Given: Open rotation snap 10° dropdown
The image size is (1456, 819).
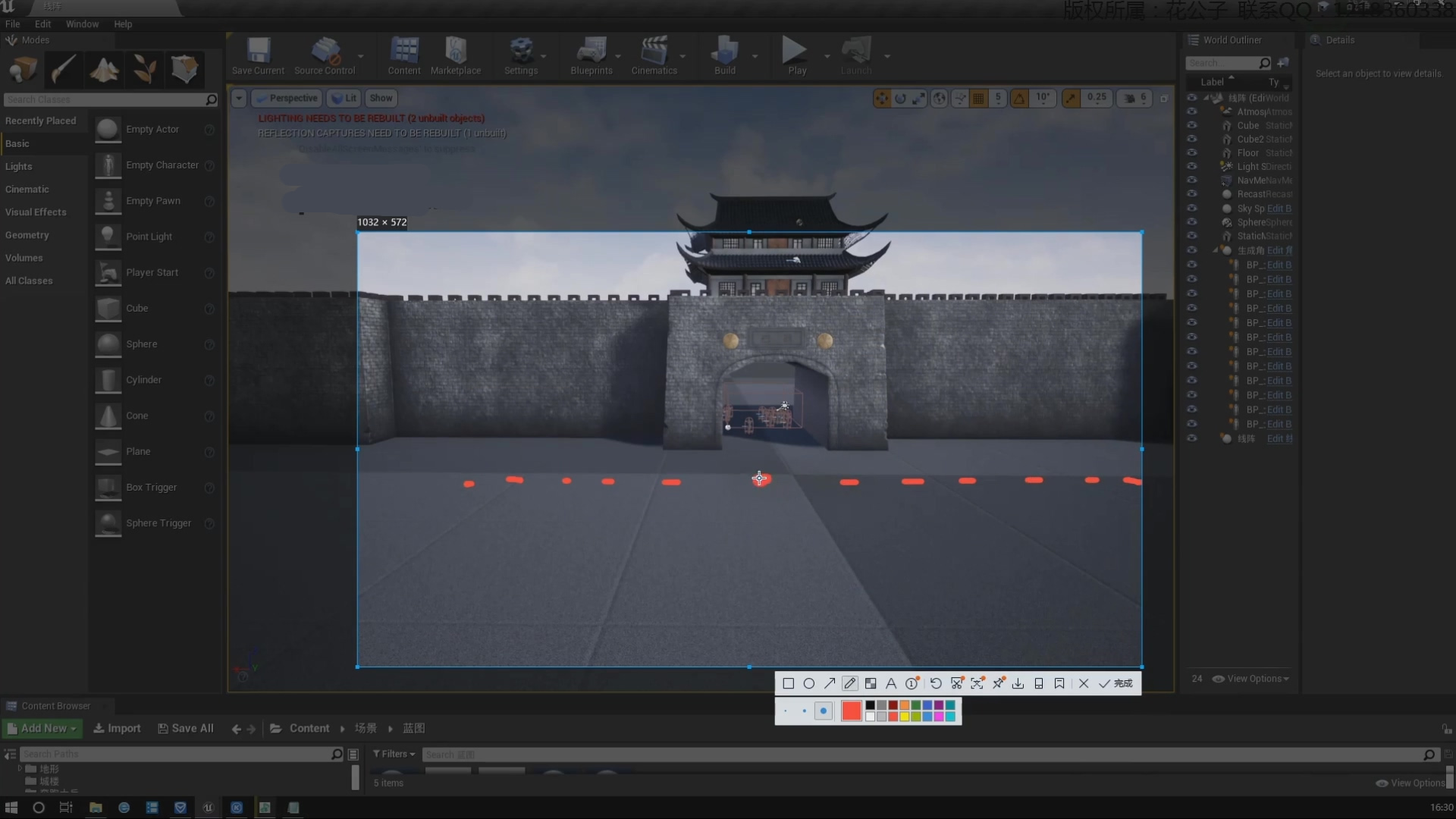Looking at the screenshot, I should point(1043,98).
